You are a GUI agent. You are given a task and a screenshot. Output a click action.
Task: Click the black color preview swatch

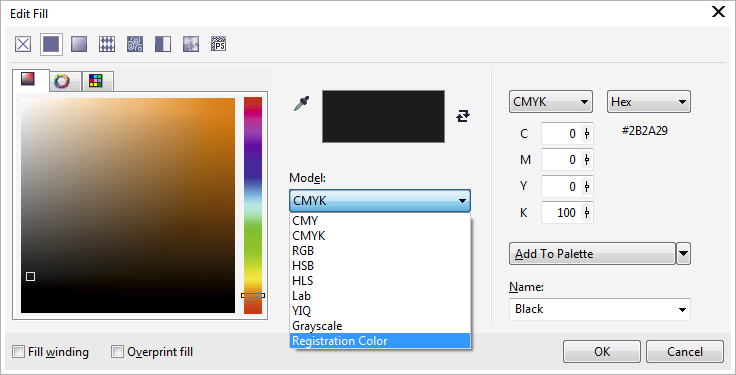(383, 116)
